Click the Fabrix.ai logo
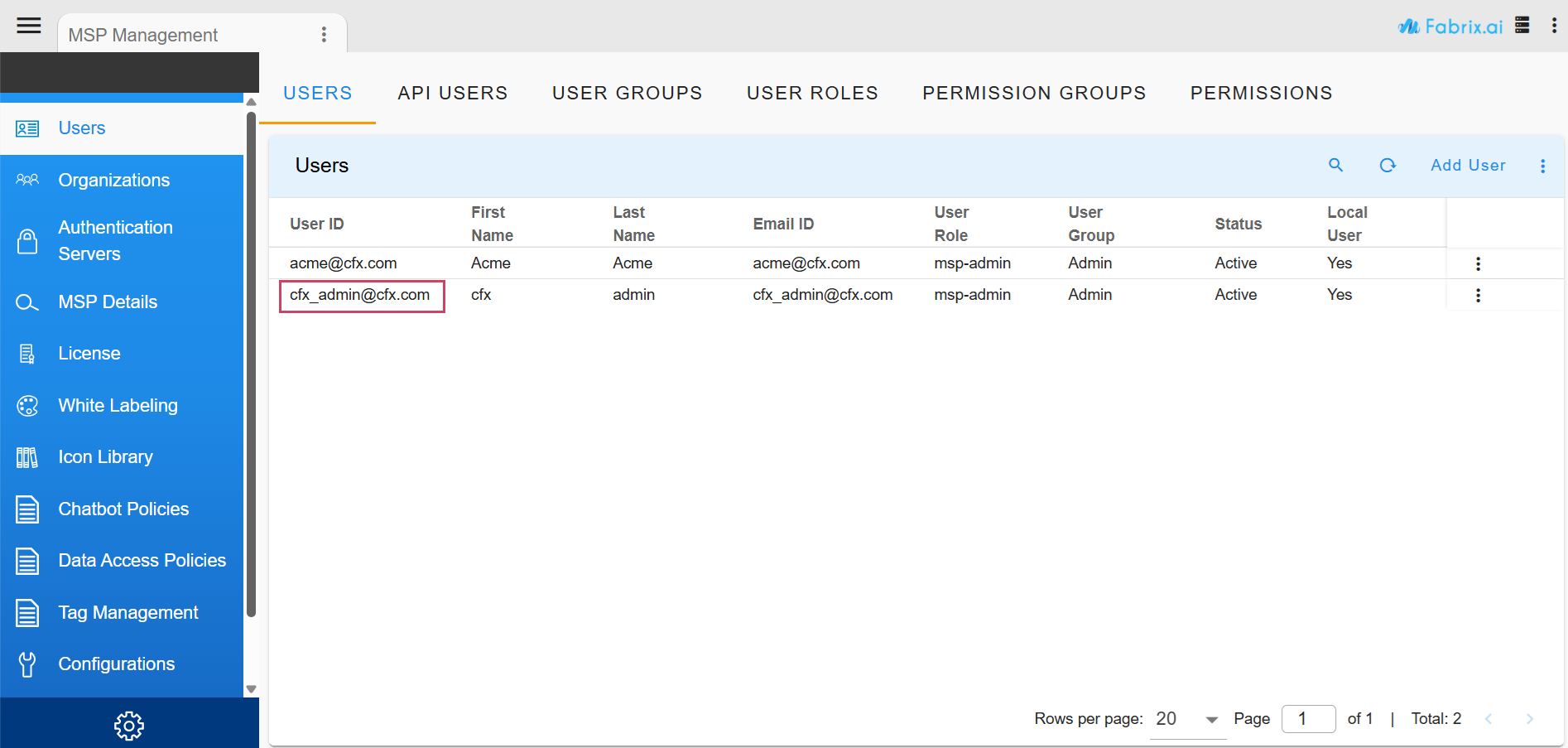The image size is (1568, 748). pos(1450,26)
